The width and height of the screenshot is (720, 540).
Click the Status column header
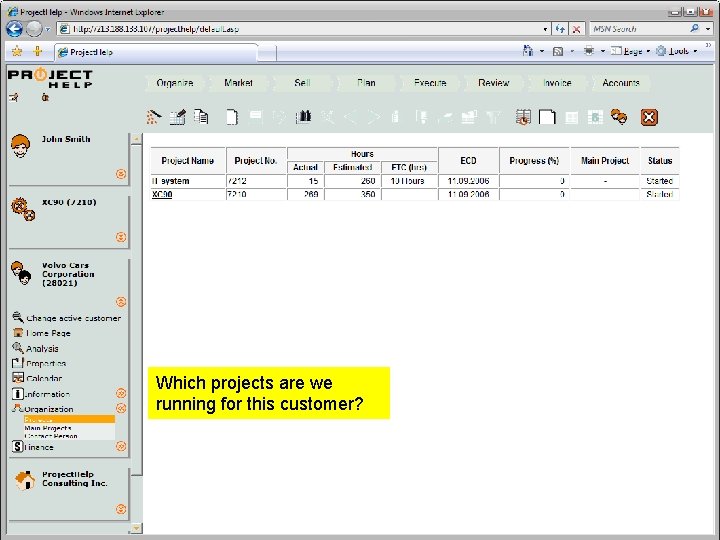tap(660, 161)
